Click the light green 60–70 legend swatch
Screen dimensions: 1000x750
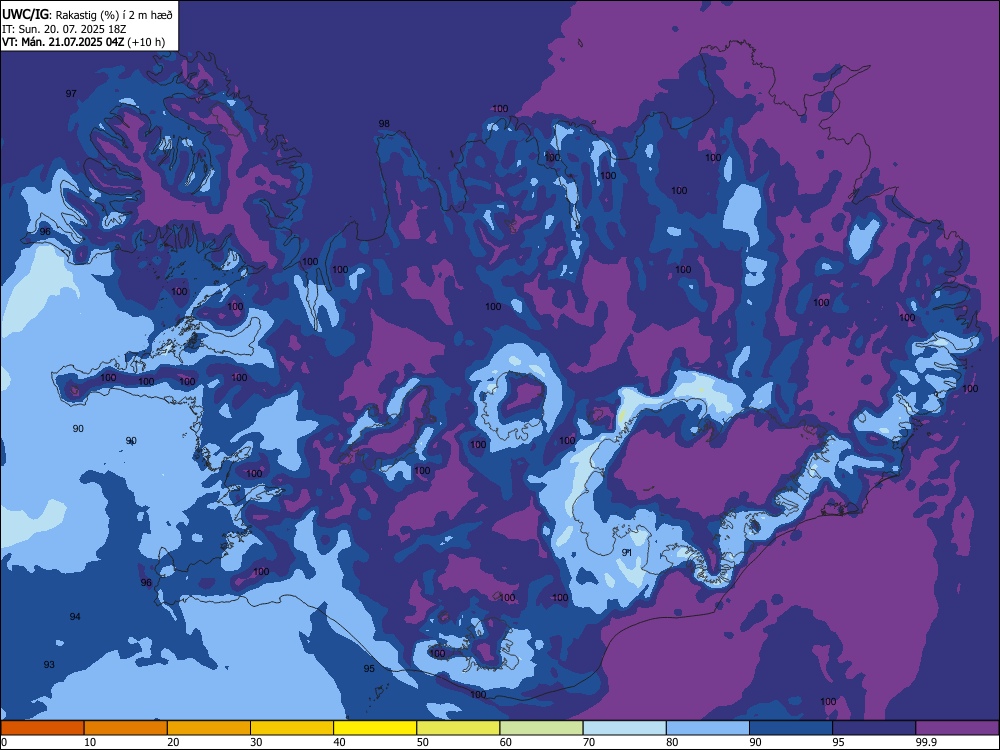[x=541, y=728]
